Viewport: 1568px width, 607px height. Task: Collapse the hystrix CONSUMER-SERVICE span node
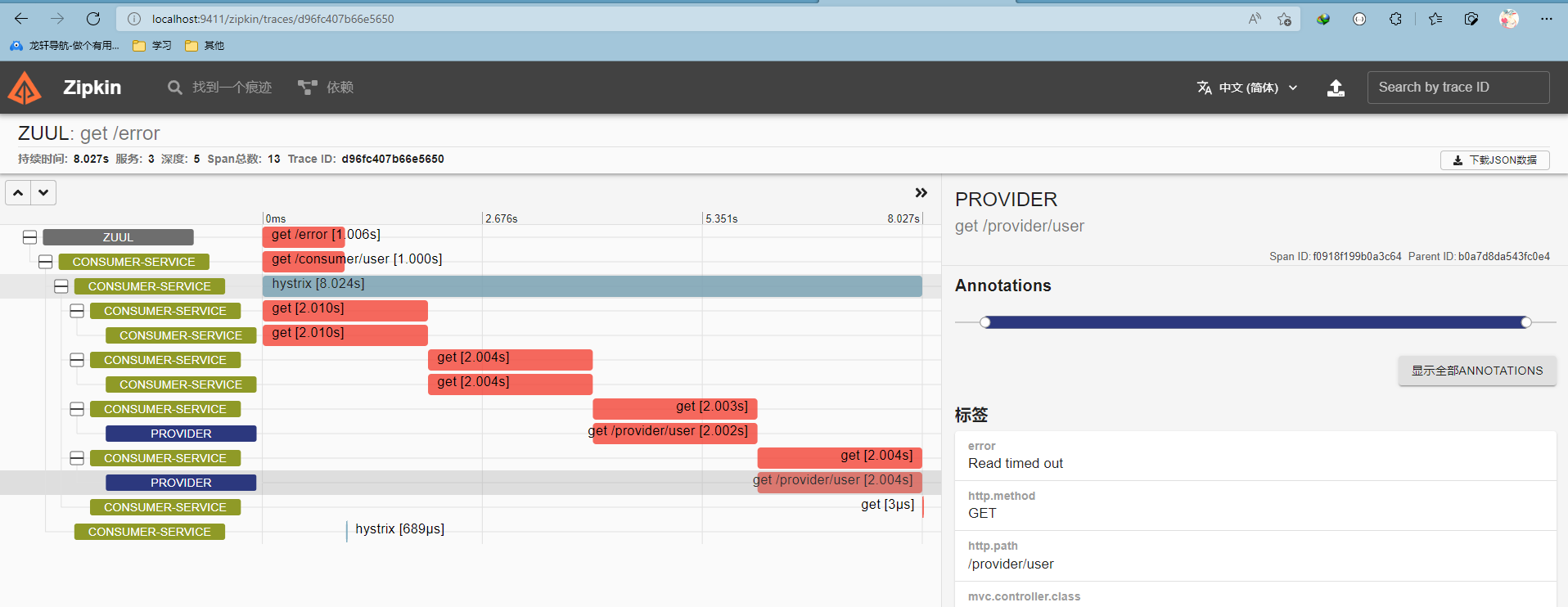(61, 286)
